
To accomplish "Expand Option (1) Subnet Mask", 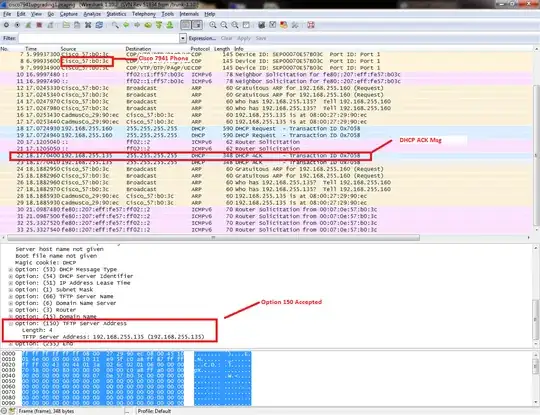I will pos(11,290).
